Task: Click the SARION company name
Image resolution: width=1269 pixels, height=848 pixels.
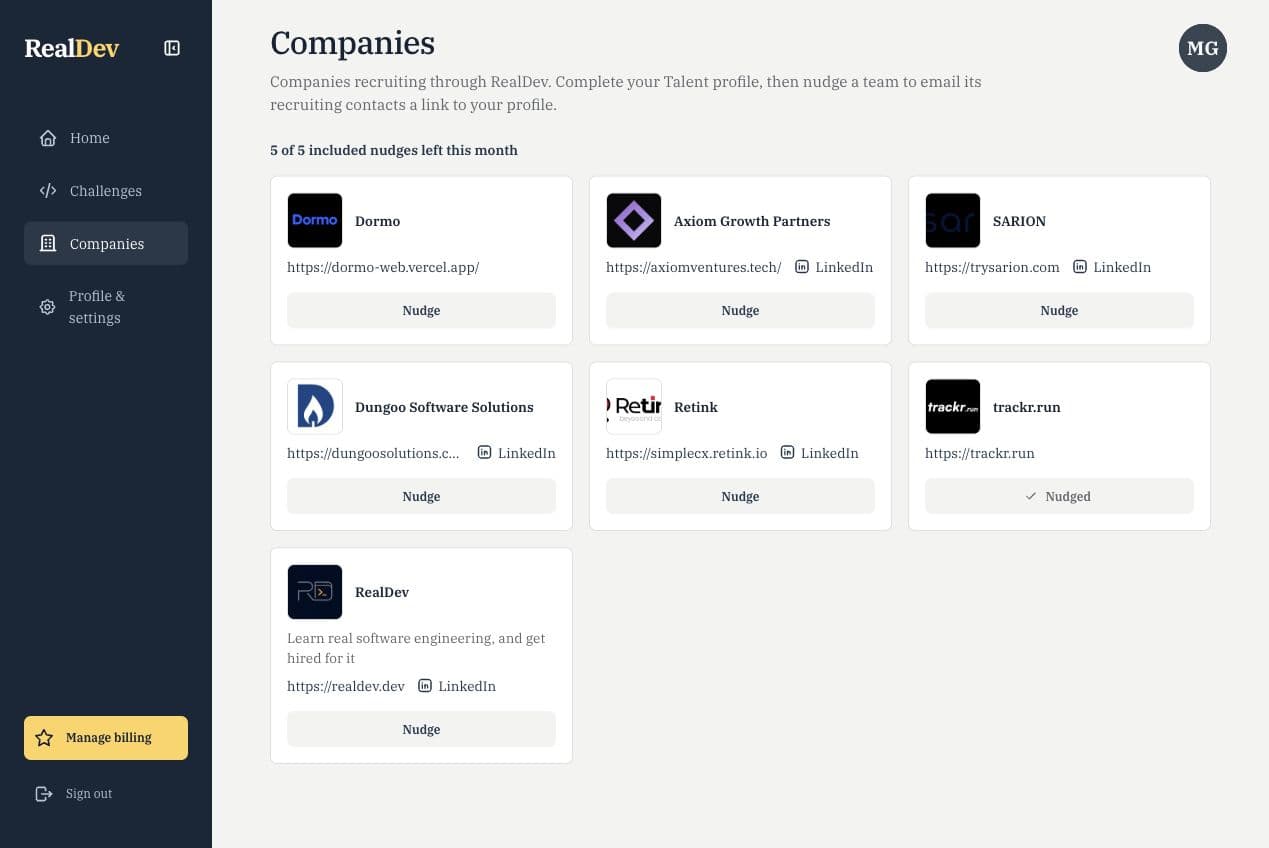Action: click(1019, 221)
